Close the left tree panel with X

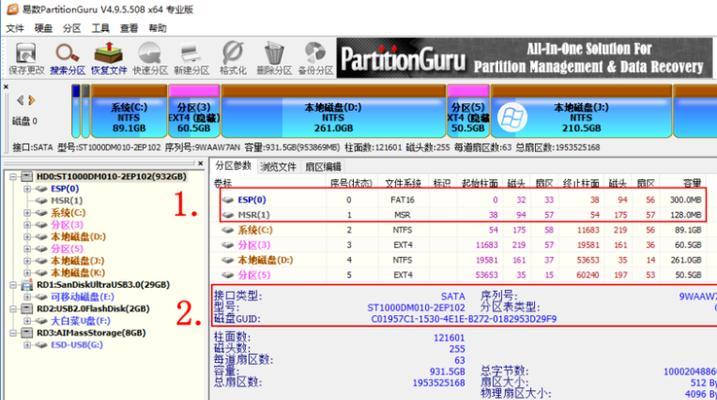tap(200, 163)
